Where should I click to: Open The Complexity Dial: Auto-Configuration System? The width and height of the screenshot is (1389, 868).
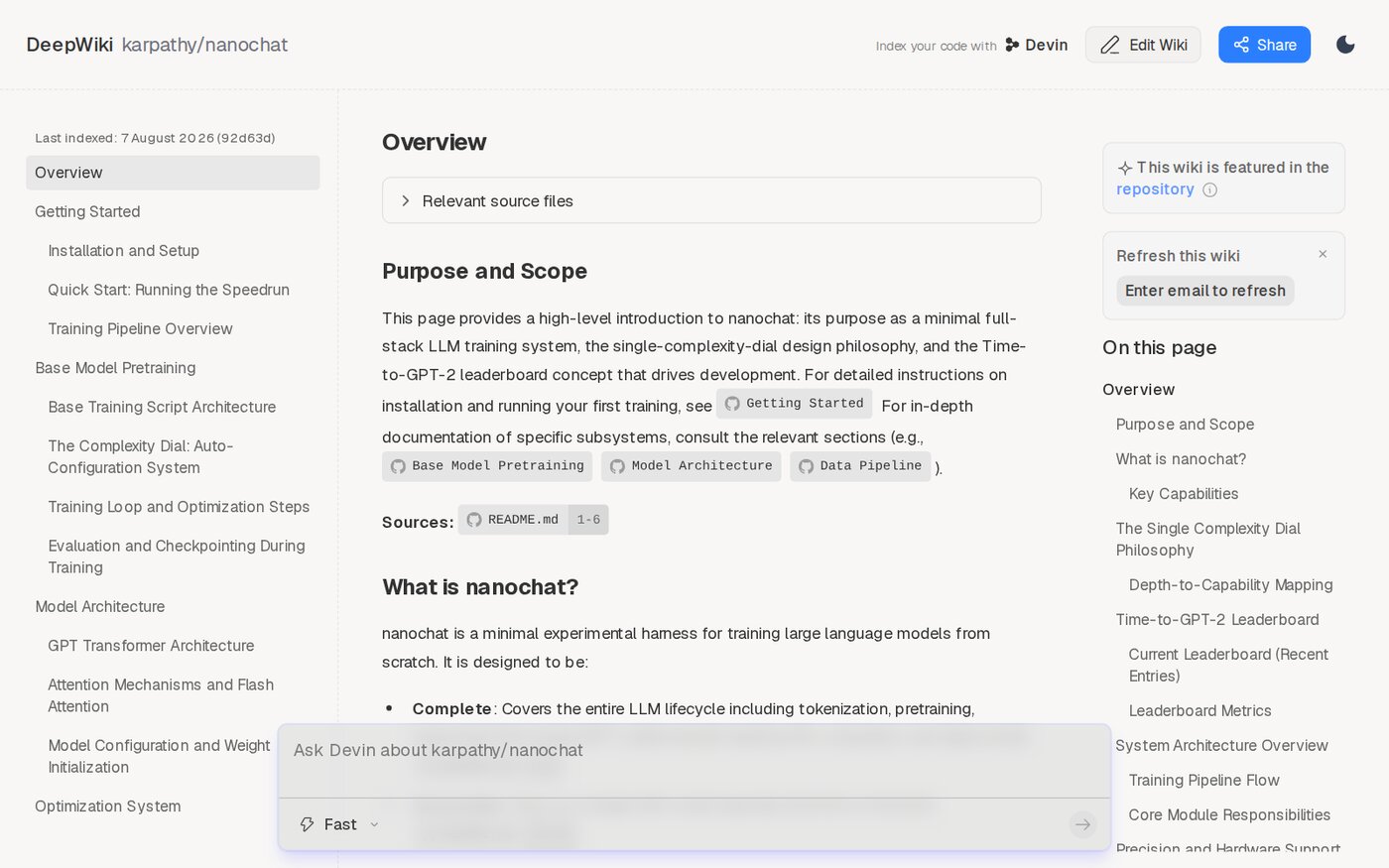click(141, 456)
